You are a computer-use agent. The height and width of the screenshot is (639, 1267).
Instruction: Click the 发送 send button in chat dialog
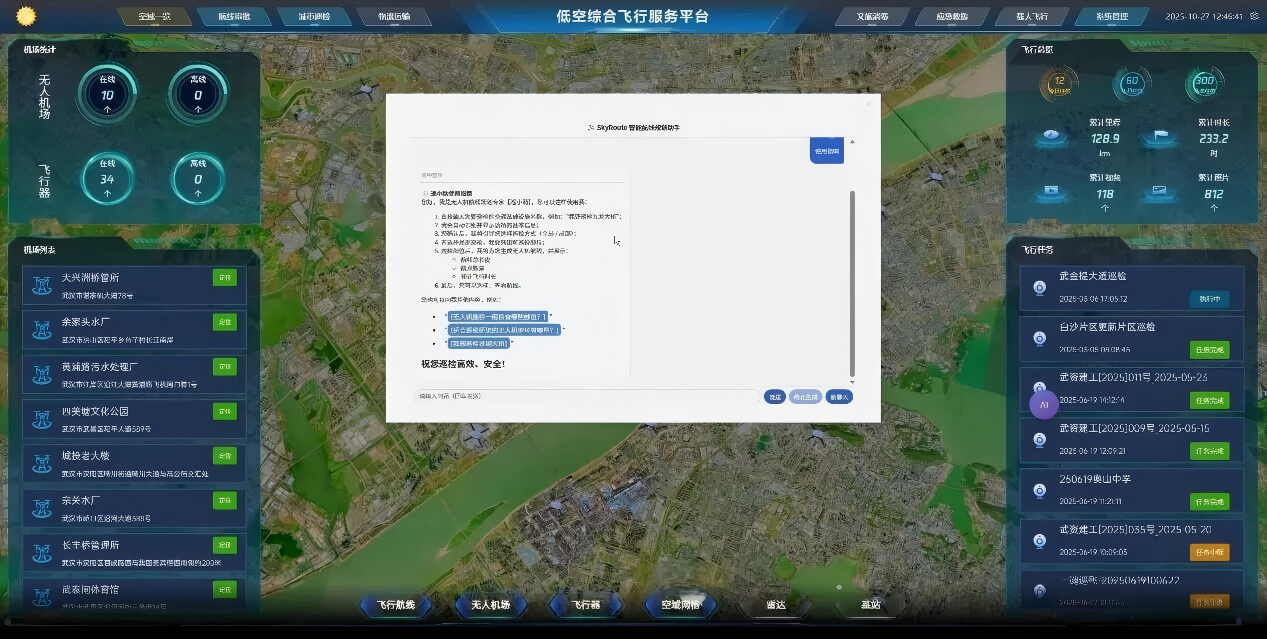(774, 397)
